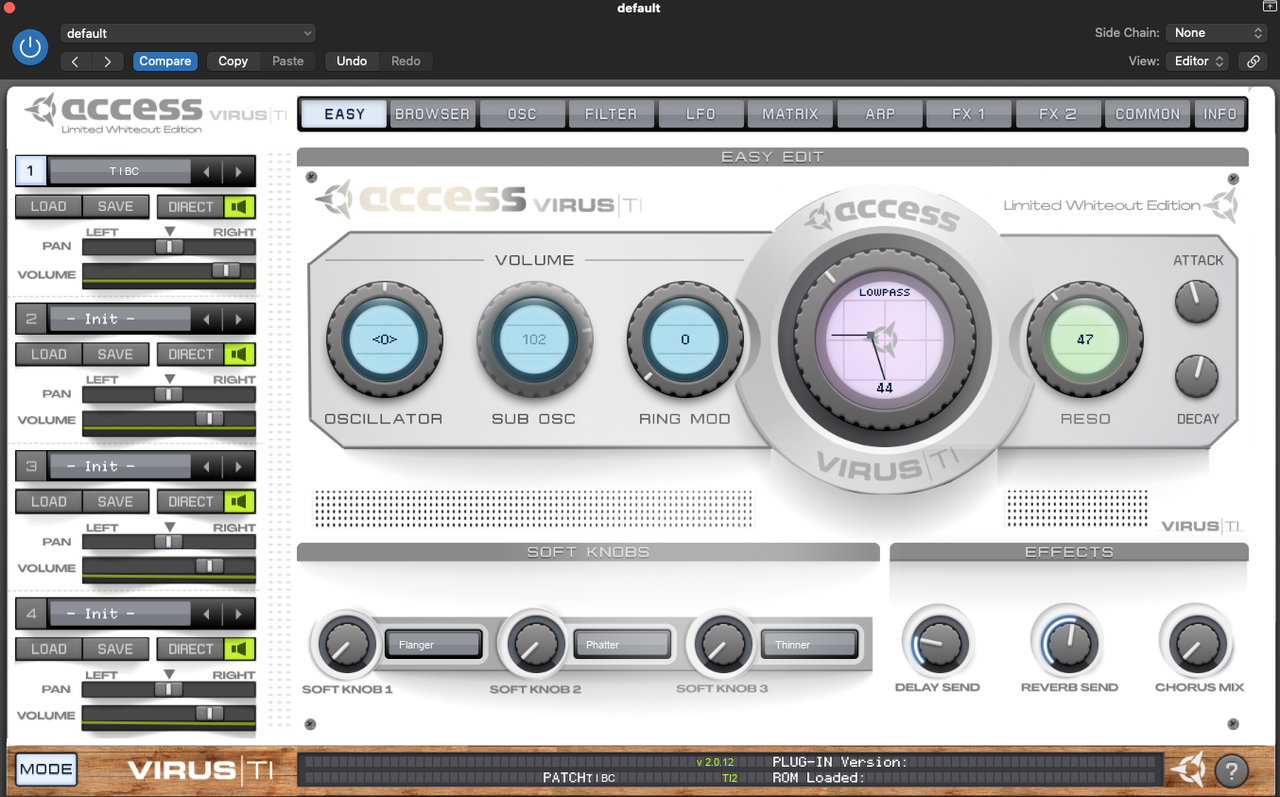Click the speaker icon on part 3

click(x=238, y=501)
